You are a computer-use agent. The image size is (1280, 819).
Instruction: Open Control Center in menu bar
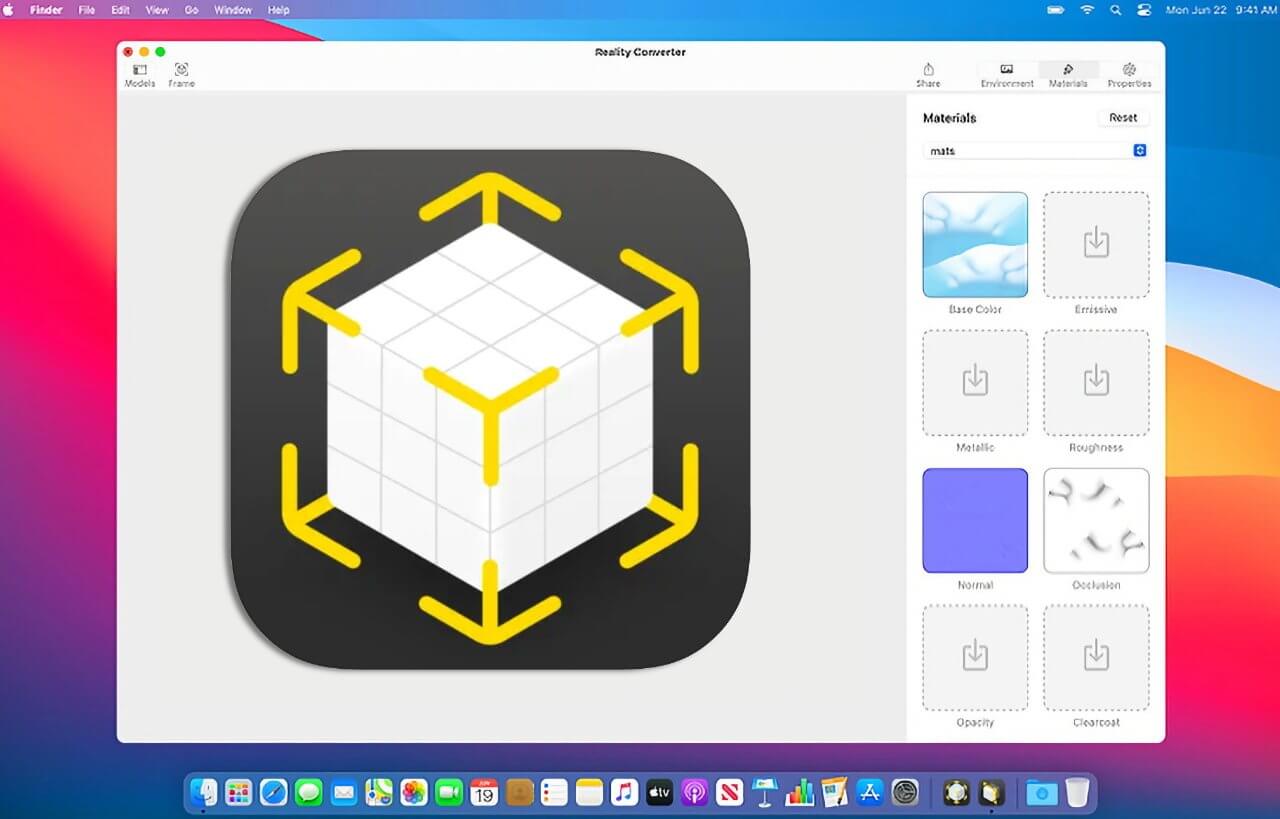point(1145,10)
